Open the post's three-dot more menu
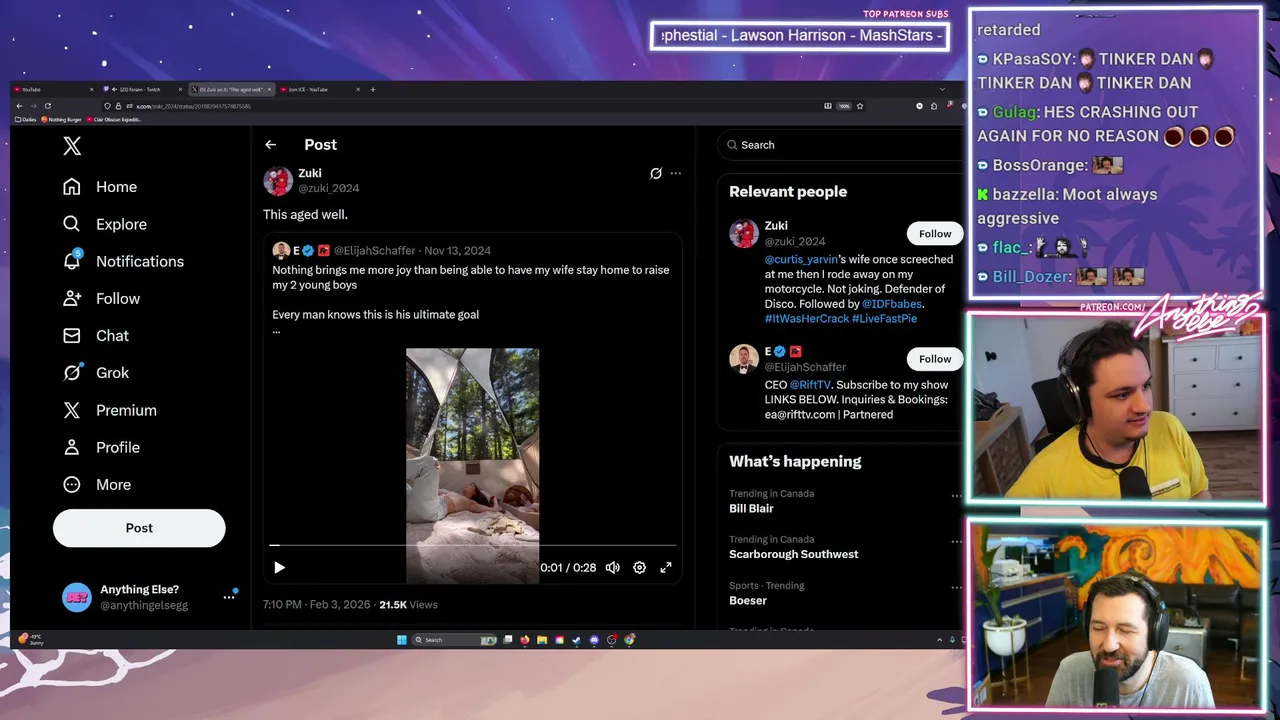This screenshot has width=1280, height=720. [676, 173]
